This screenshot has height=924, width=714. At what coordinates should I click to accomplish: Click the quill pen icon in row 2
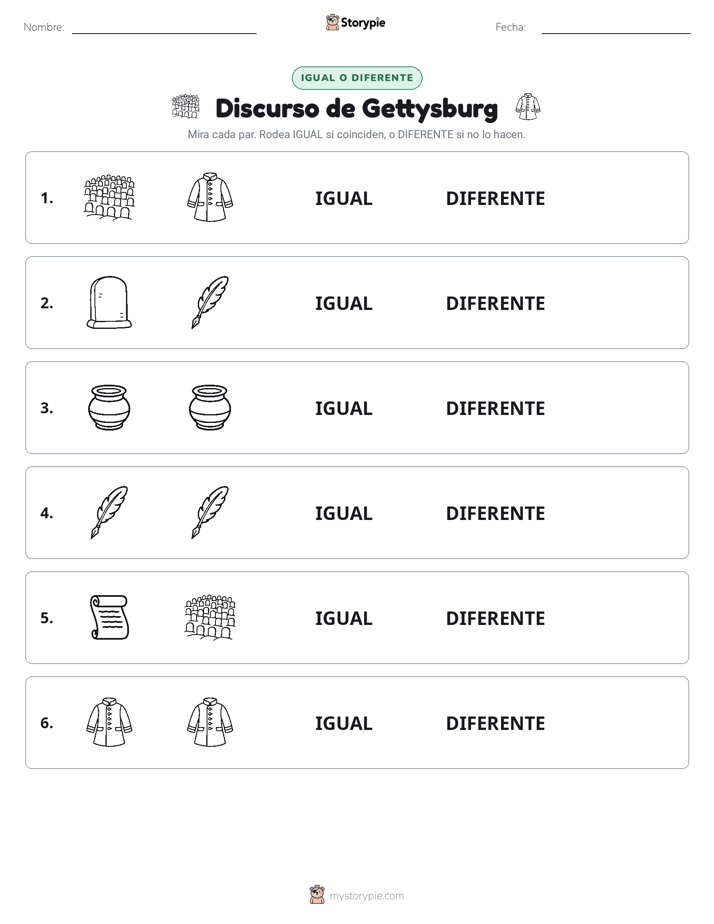pos(210,302)
